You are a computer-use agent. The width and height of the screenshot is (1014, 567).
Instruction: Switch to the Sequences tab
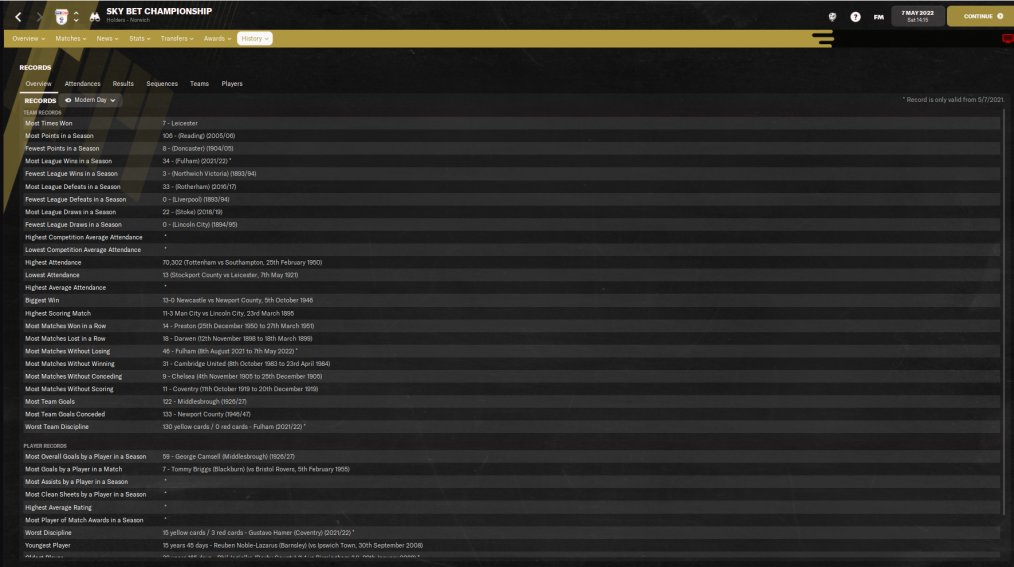pos(162,84)
